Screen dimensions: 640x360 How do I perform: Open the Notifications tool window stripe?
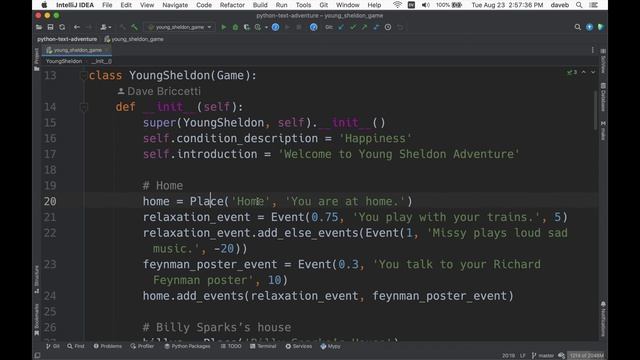pos(603,318)
